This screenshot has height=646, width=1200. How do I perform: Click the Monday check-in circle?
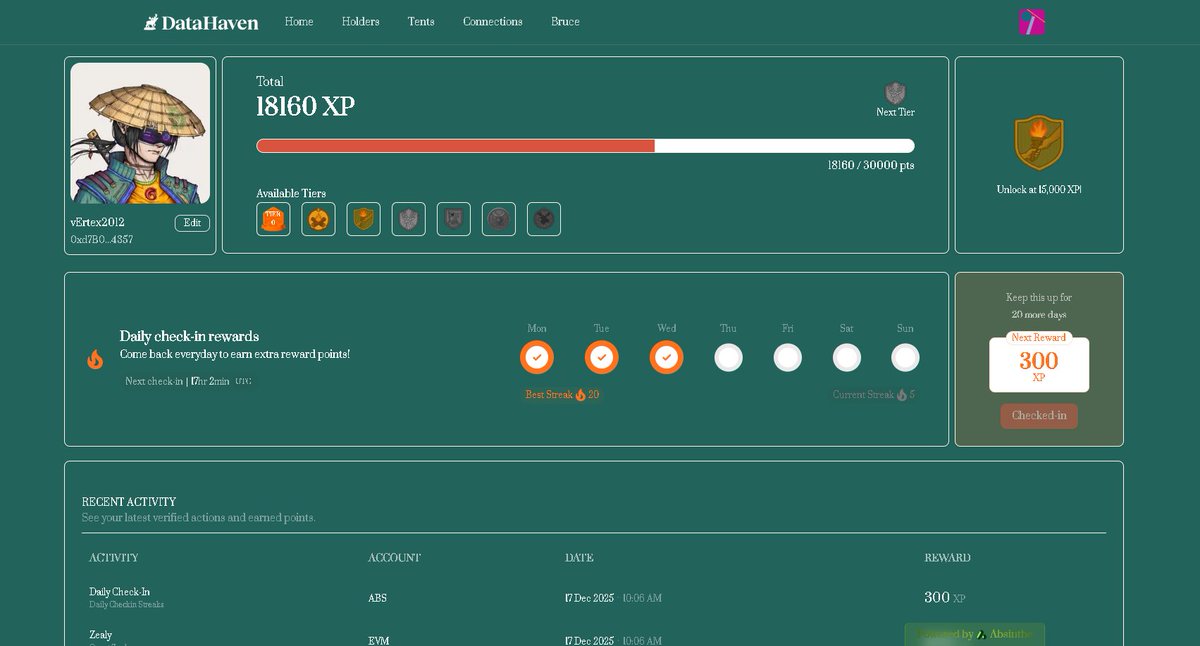537,357
